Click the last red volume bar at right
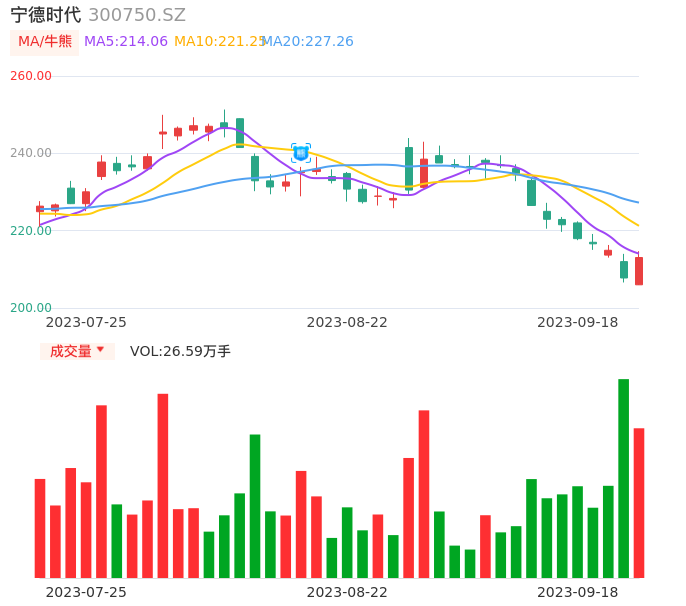This screenshot has height=606, width=686. [x=639, y=503]
